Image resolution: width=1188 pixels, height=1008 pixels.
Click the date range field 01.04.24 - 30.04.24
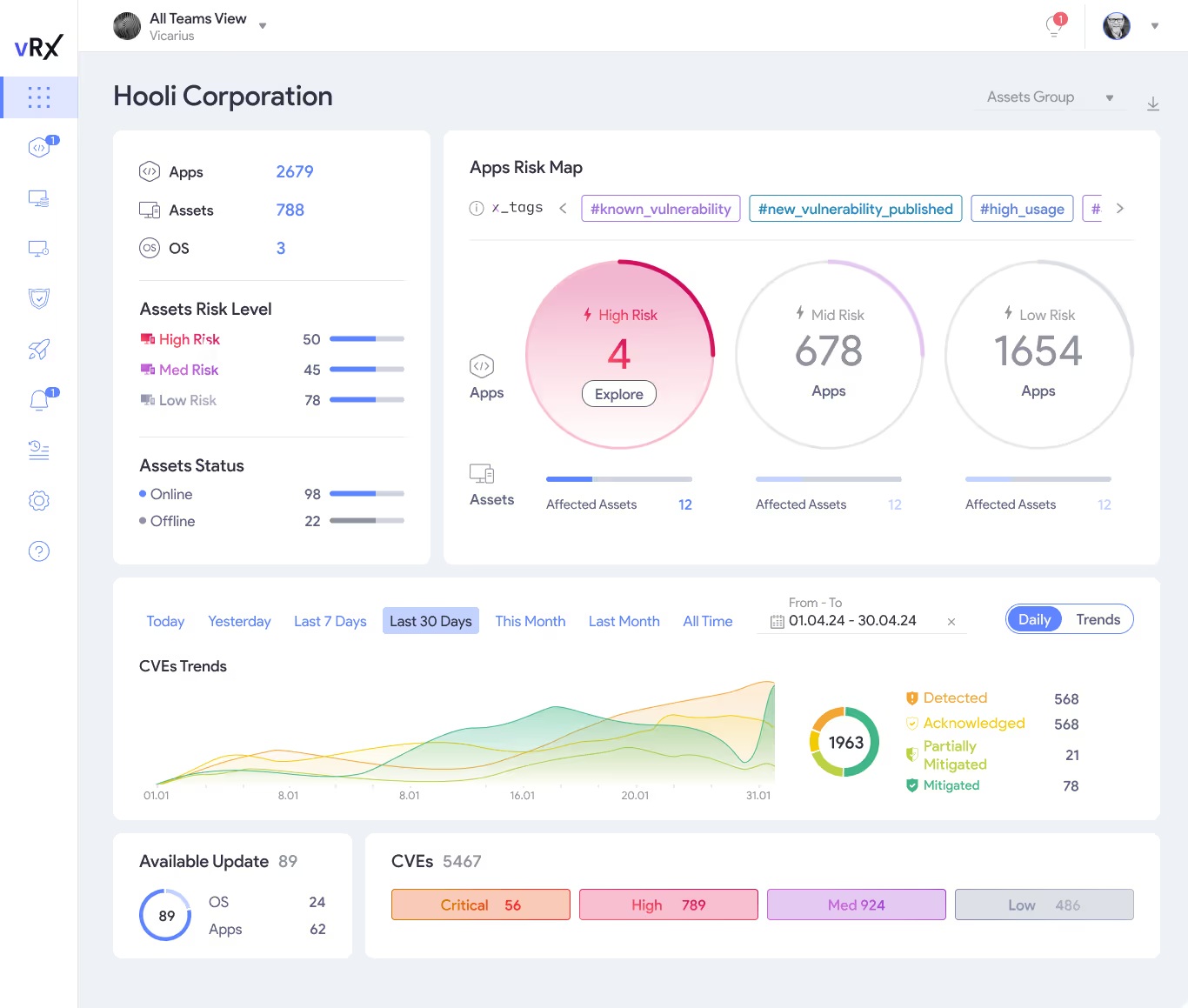click(x=862, y=621)
